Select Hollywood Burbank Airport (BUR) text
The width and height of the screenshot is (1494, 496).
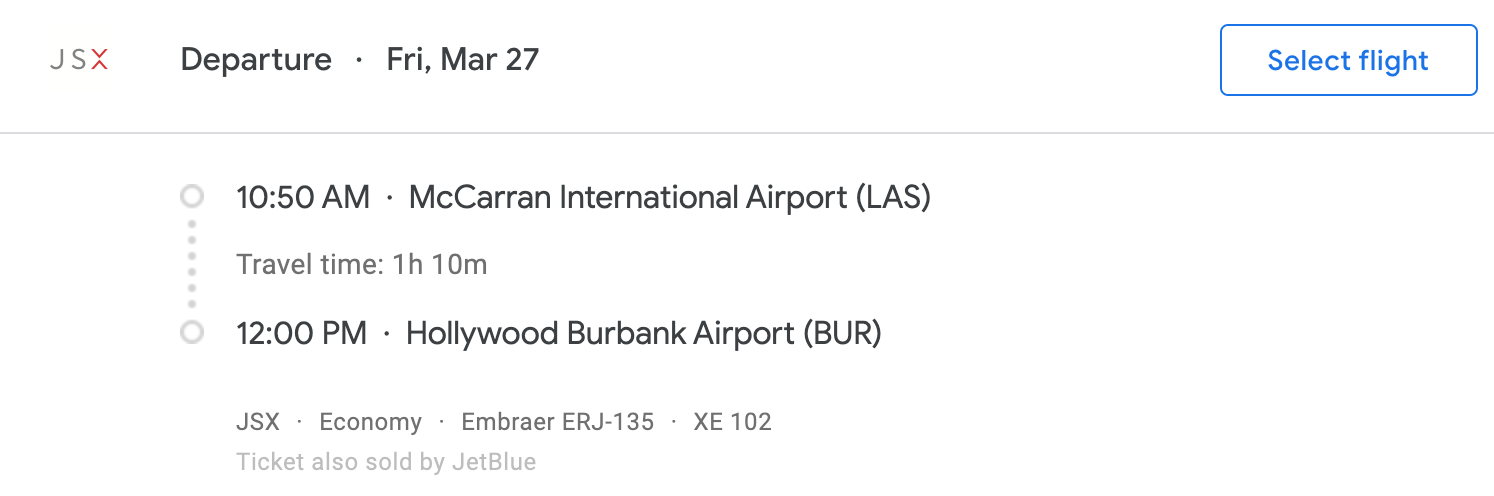pos(643,333)
